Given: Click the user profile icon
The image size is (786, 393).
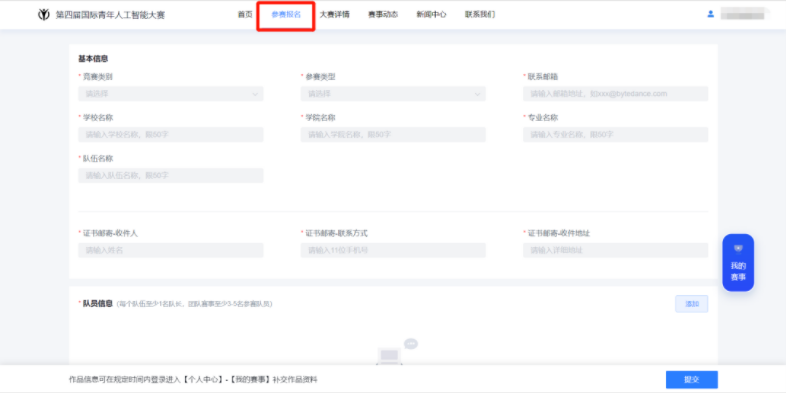Looking at the screenshot, I should coord(710,15).
